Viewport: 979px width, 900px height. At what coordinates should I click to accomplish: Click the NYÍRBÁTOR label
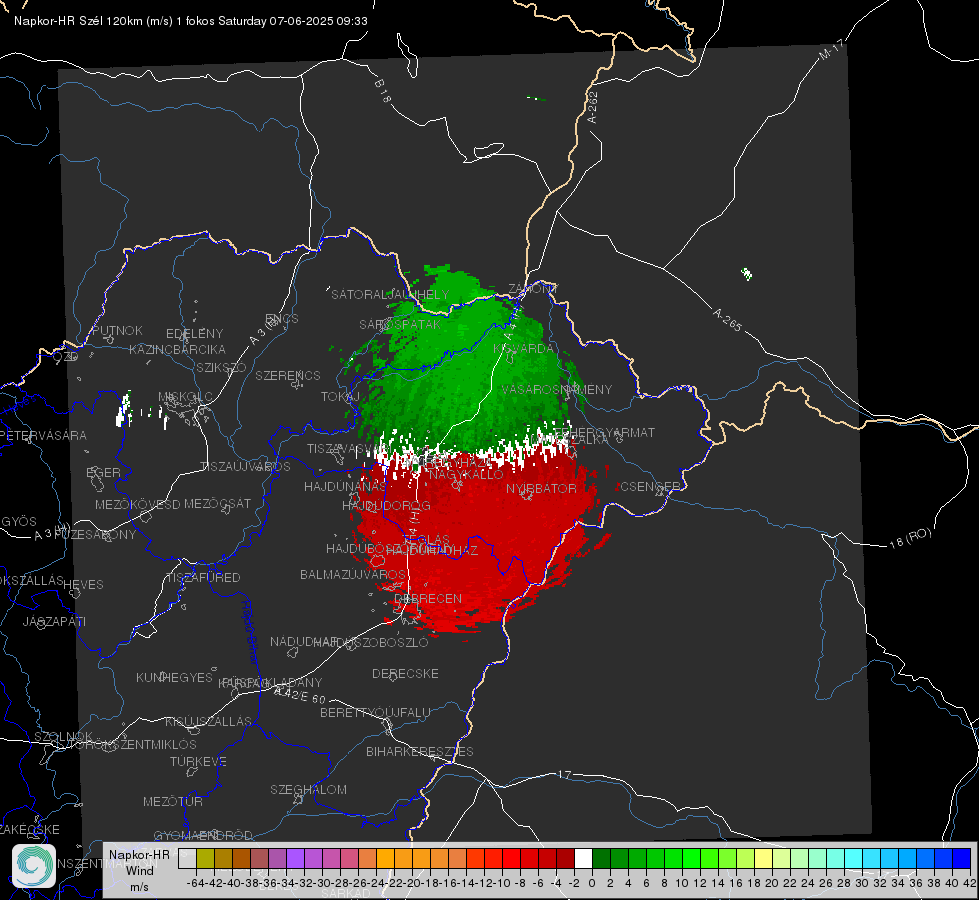(541, 488)
